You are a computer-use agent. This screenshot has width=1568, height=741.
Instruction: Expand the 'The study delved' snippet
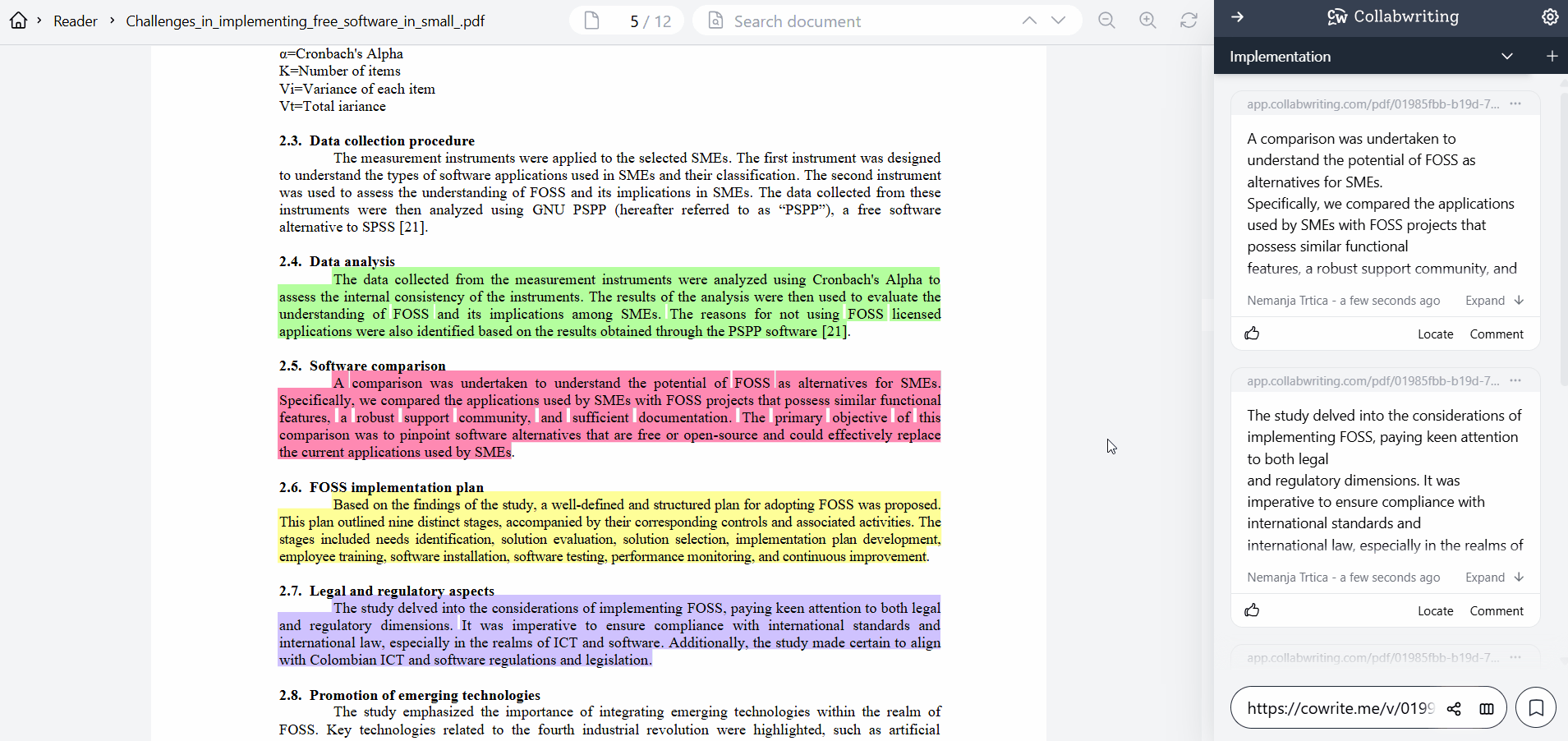[x=1494, y=578]
